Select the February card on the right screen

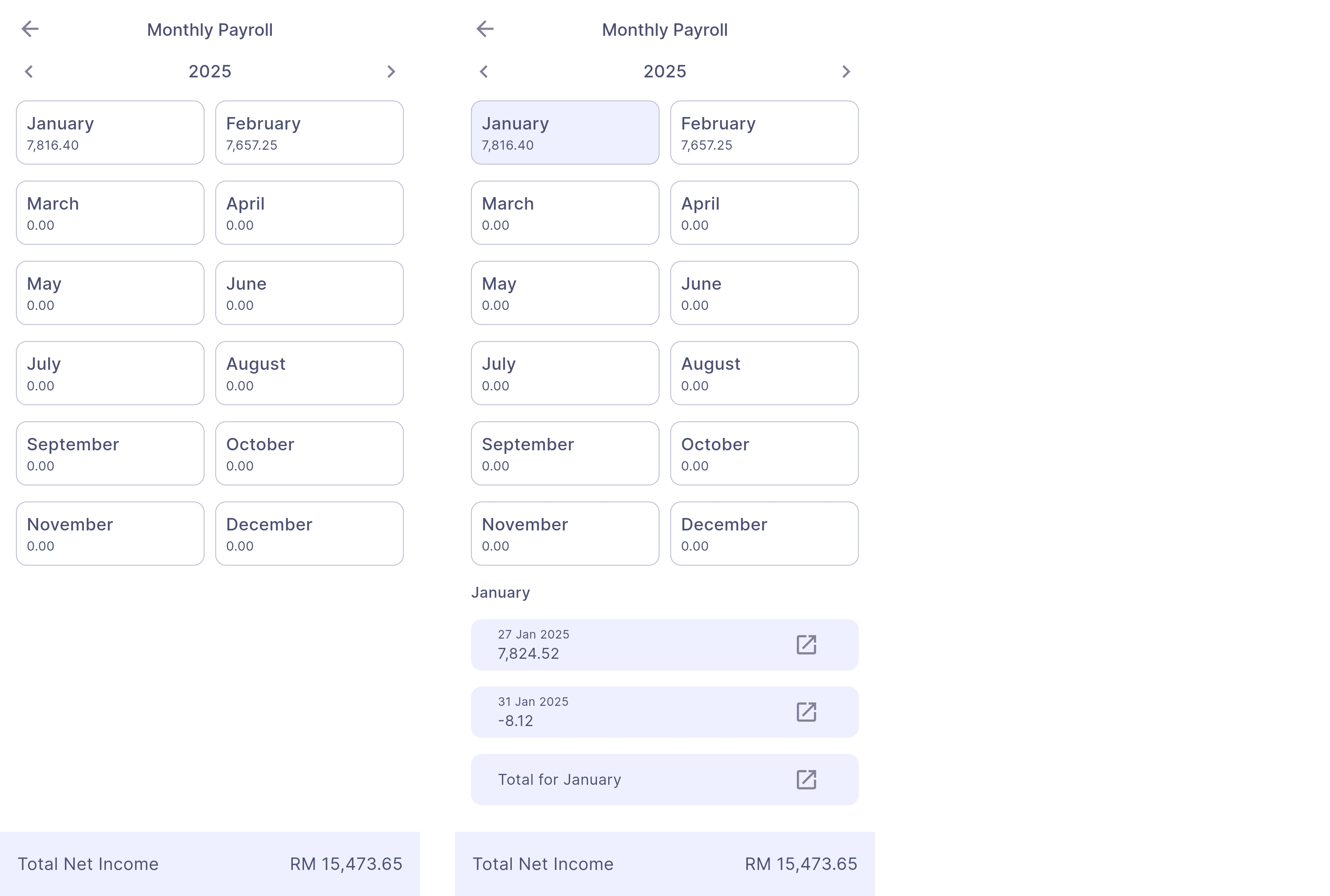[x=764, y=133]
